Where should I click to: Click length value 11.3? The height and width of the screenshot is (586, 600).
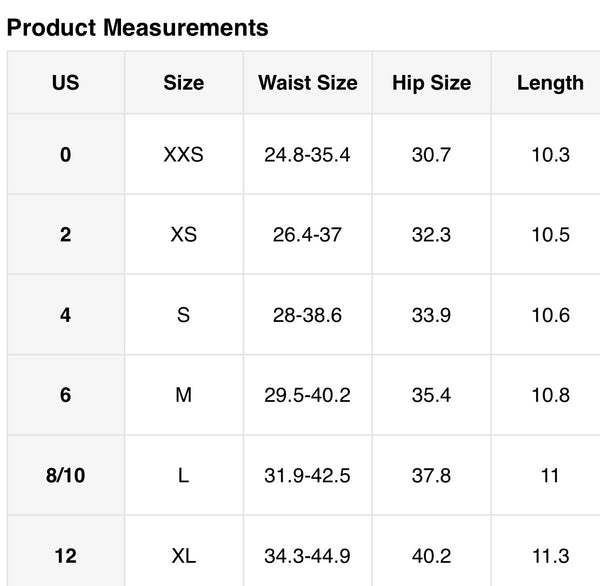click(x=550, y=555)
